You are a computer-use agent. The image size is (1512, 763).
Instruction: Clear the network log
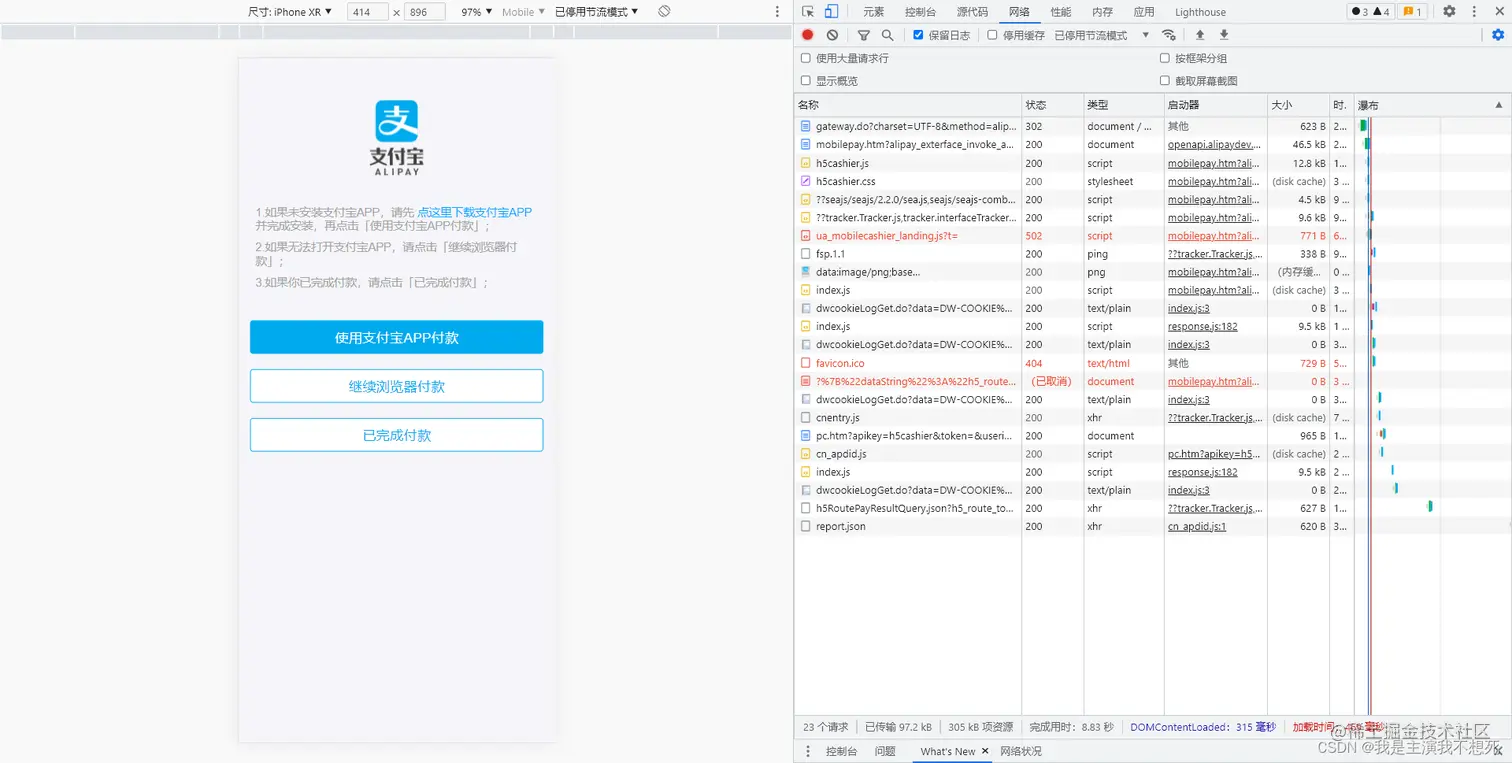pyautogui.click(x=832, y=35)
